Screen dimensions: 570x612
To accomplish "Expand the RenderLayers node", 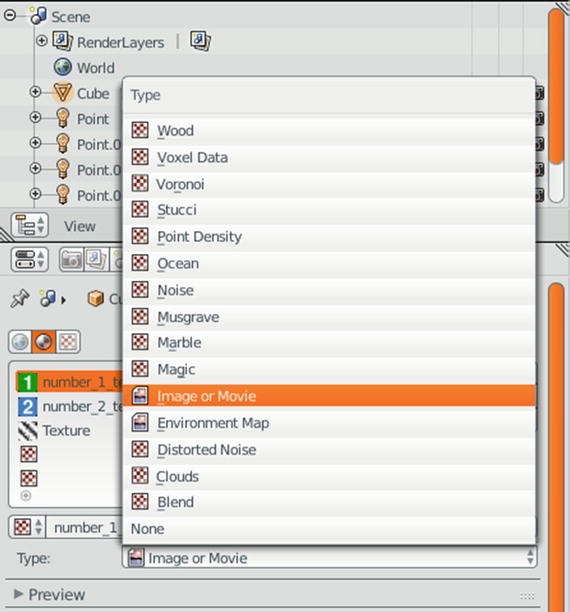I will [x=41, y=41].
